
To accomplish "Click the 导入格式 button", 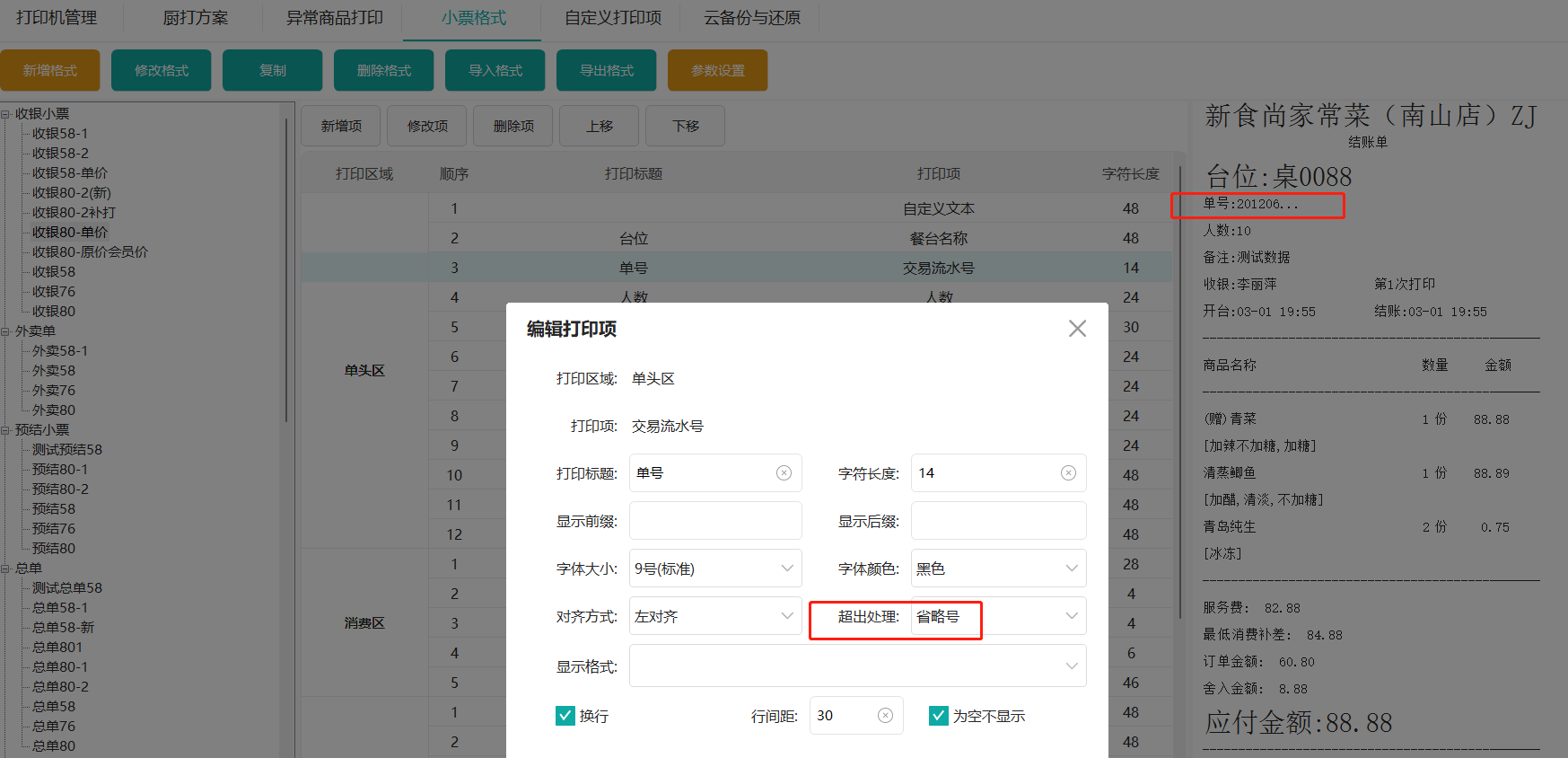I will [495, 70].
